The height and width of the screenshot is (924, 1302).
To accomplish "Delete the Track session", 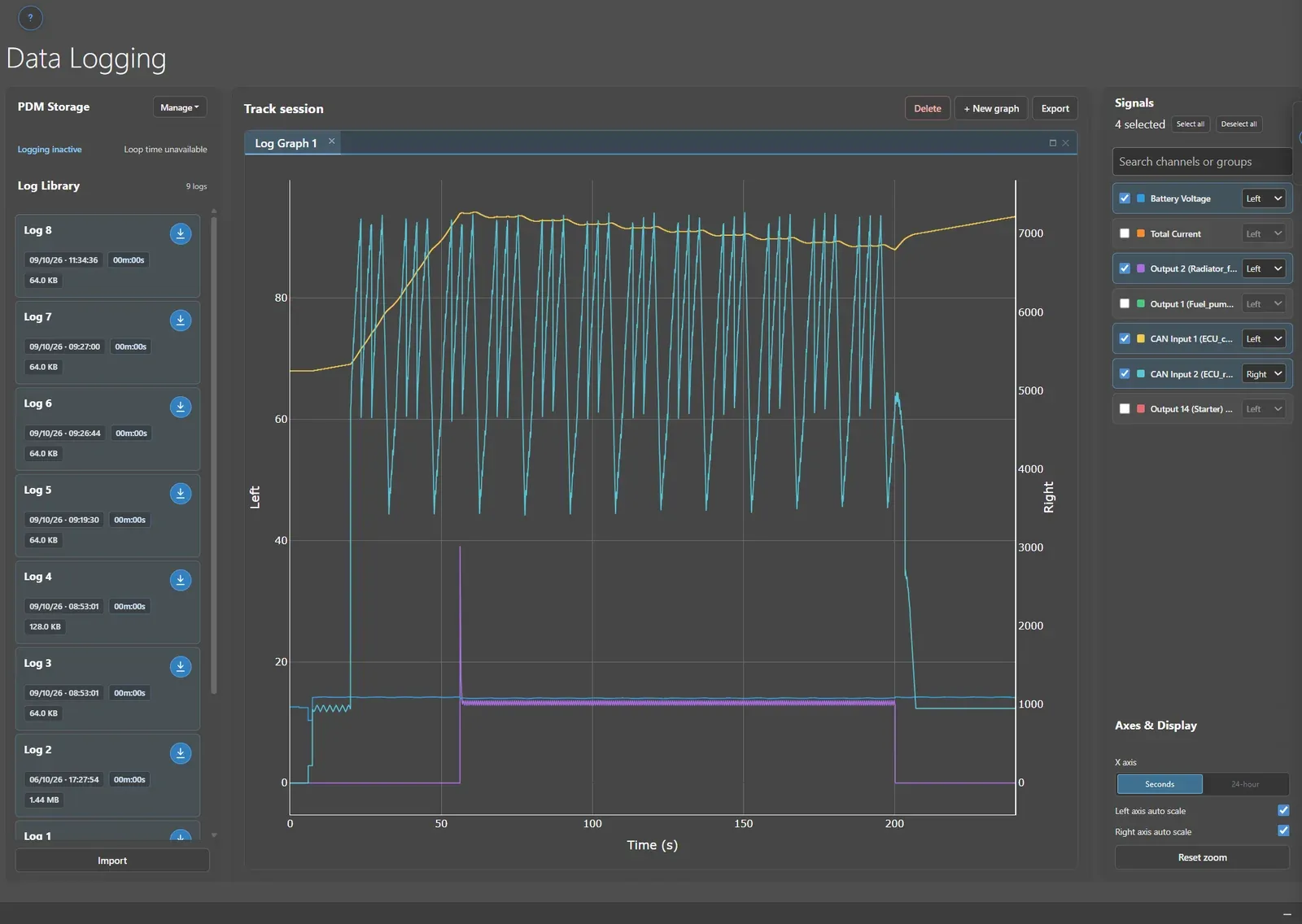I will click(928, 108).
